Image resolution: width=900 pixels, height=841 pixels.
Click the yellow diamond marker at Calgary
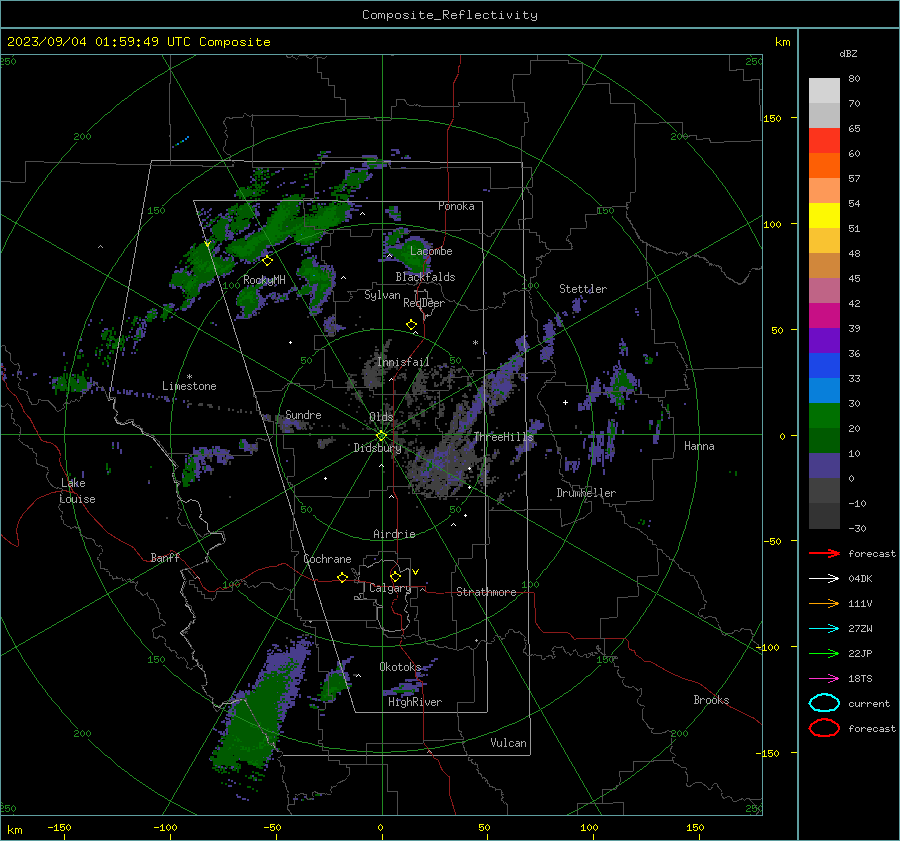pyautogui.click(x=395, y=576)
